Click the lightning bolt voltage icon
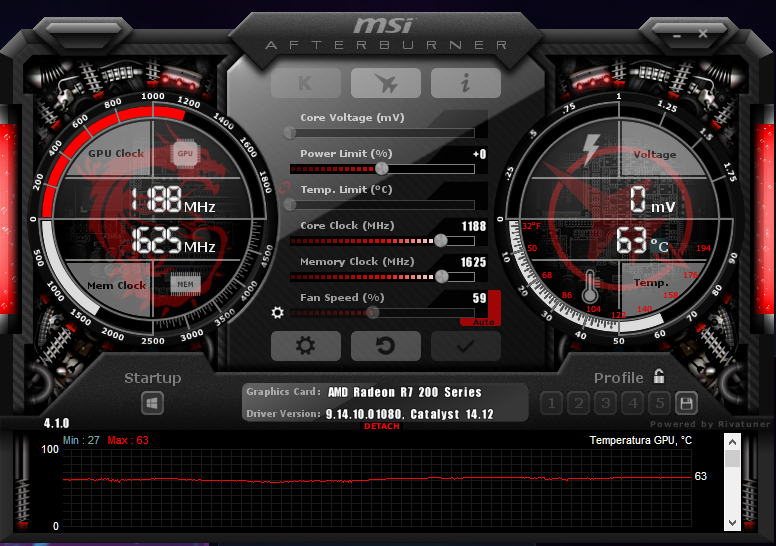Image resolution: width=776 pixels, height=546 pixels. 590,148
